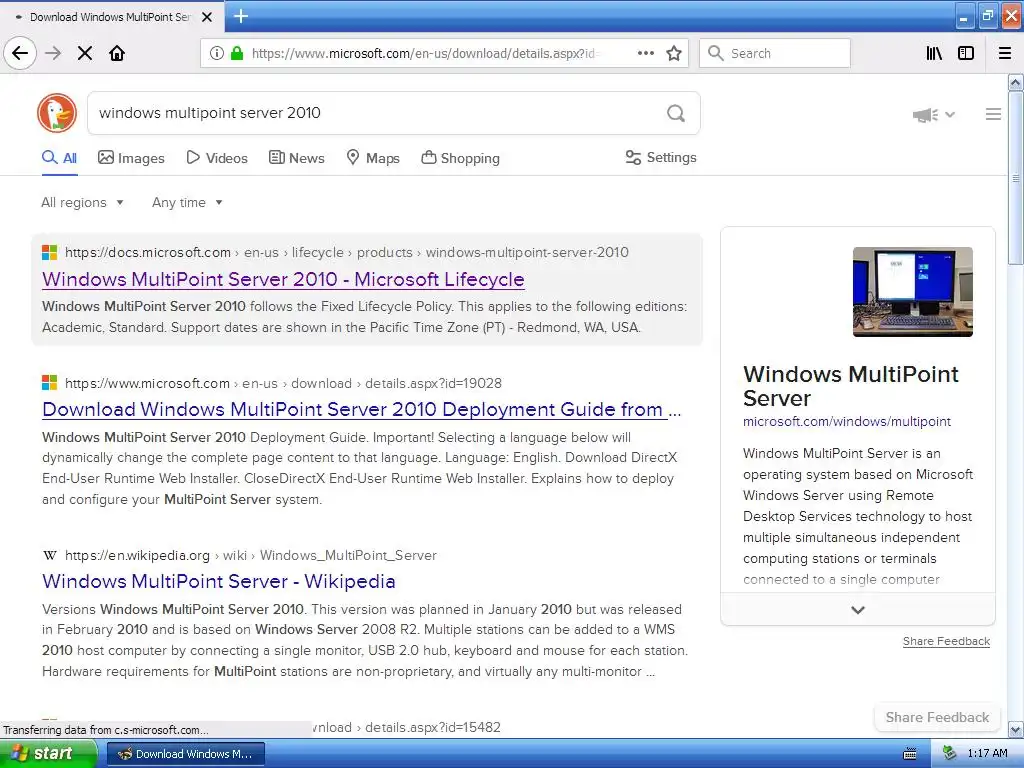
Task: Expand the Any time filter dropdown
Action: (x=187, y=202)
